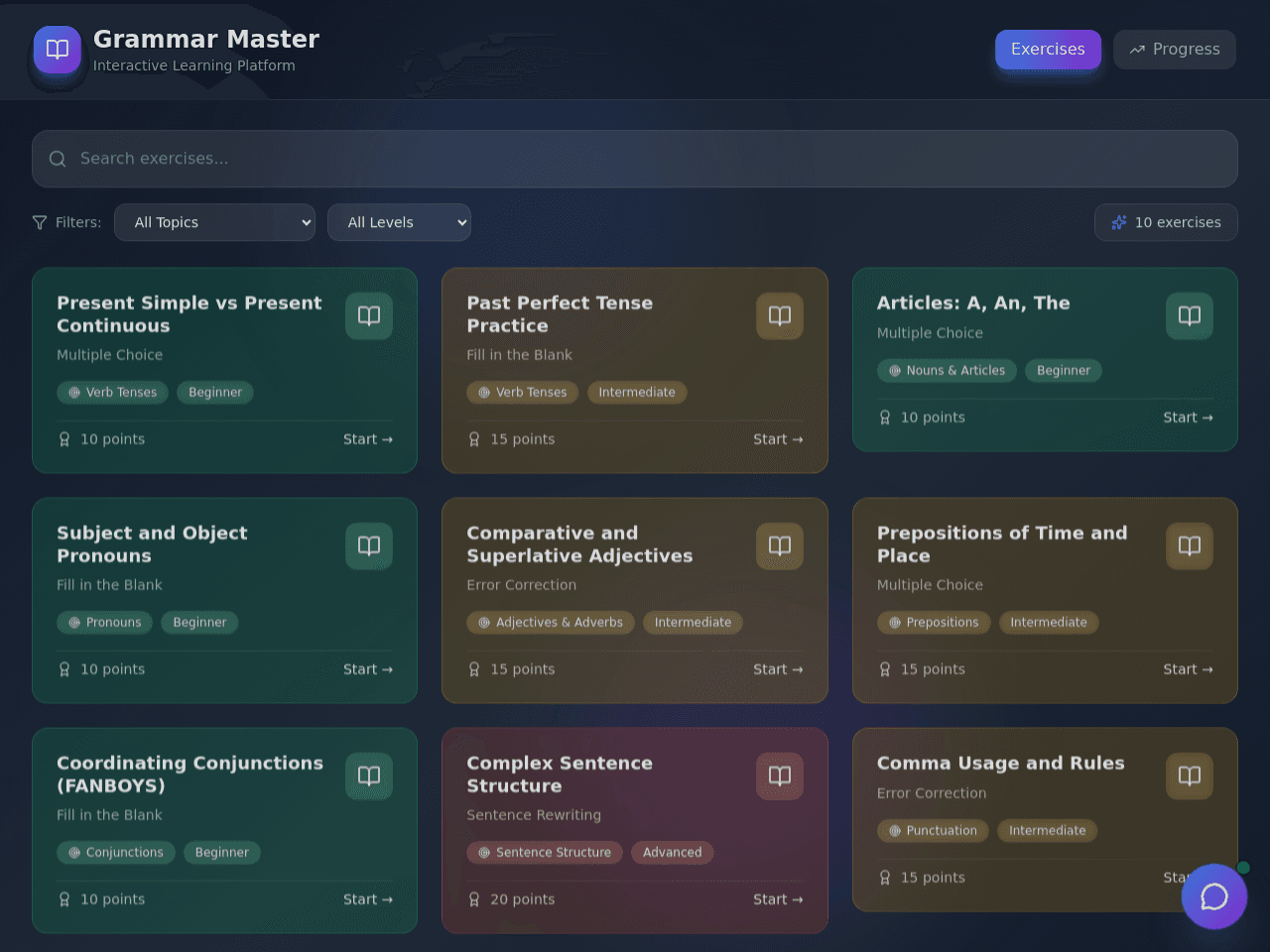Click Interactive Learning Platform subtitle
Viewport: 1270px width, 952px height.
click(x=194, y=65)
